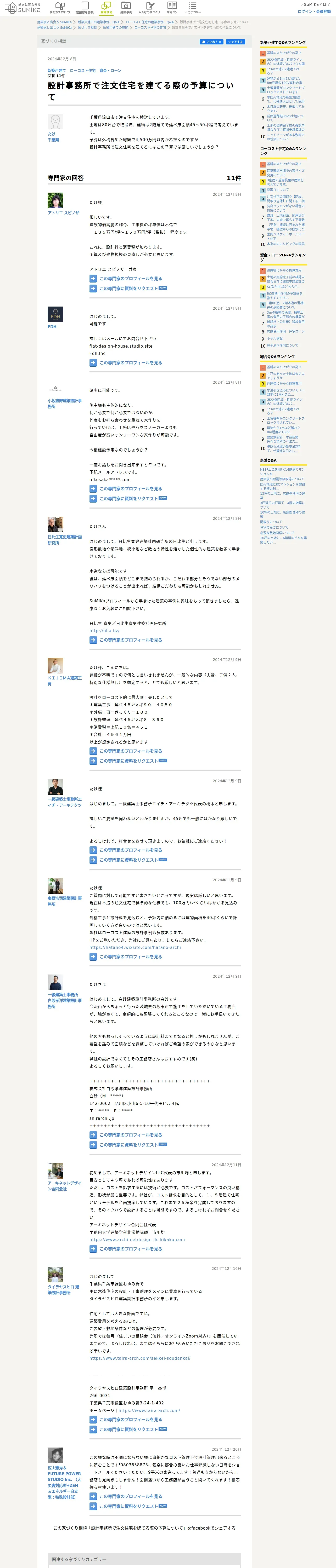Click ログイン・会員登録 link

coord(314,11)
